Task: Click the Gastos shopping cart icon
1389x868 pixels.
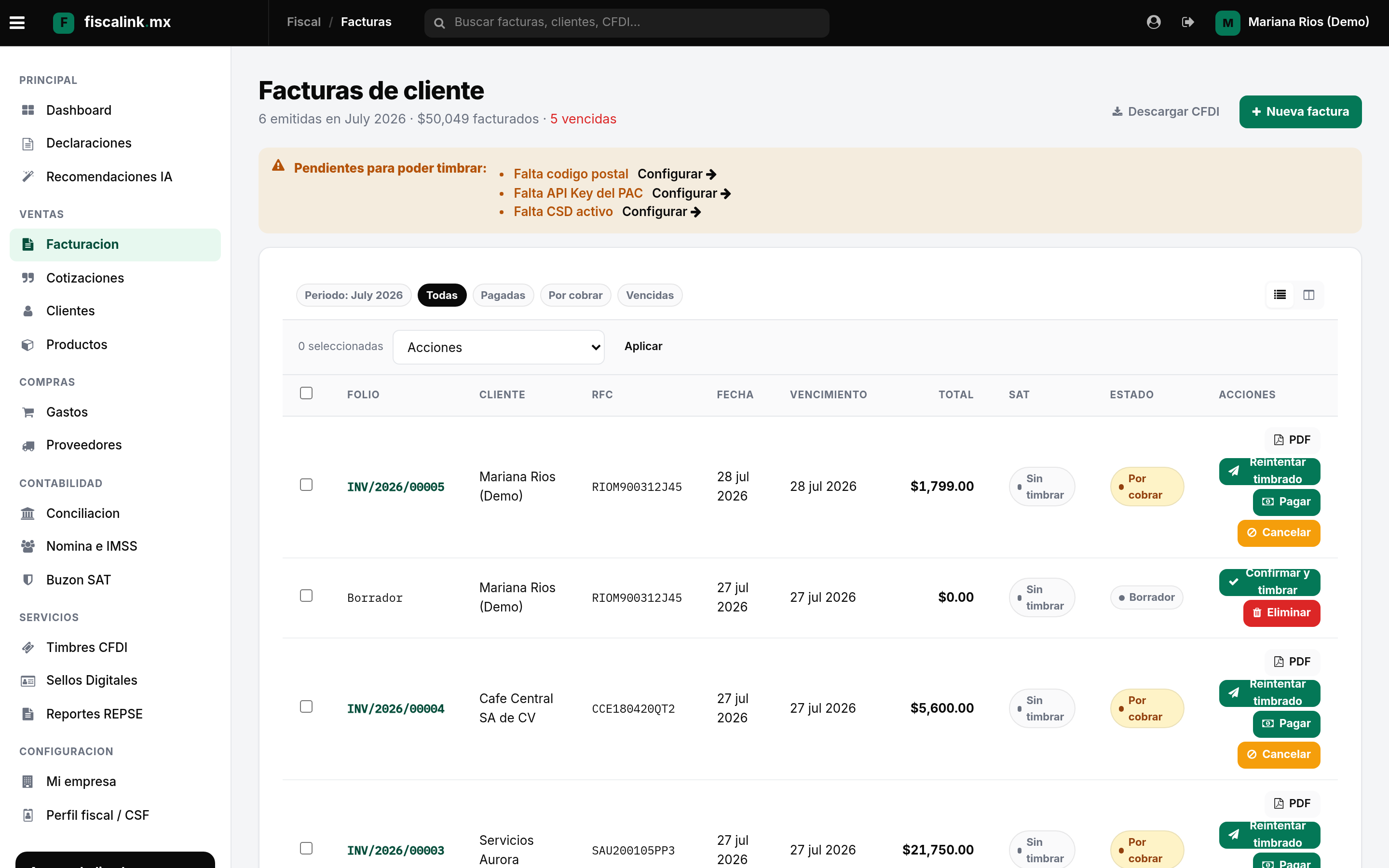Action: pyautogui.click(x=27, y=412)
